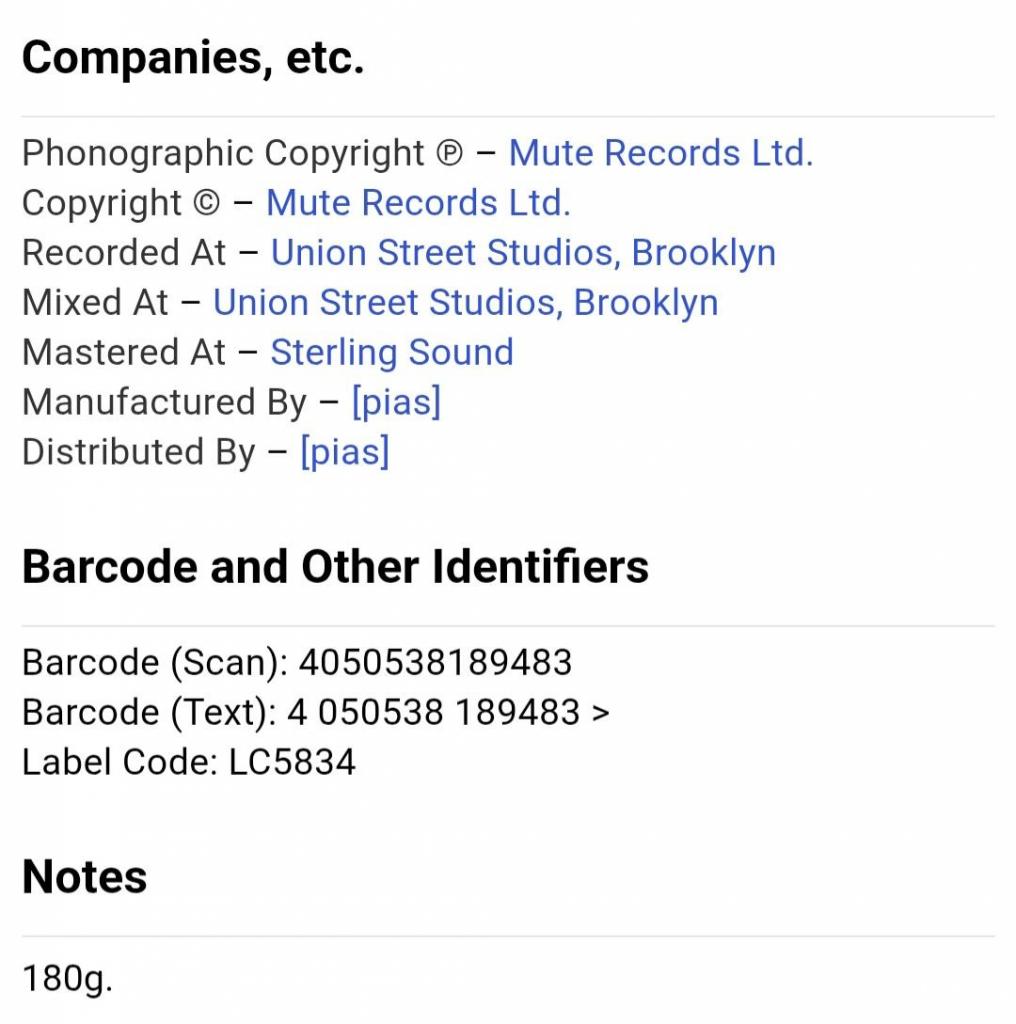Open Union Street Studios link after Recorded At
This screenshot has height=1024, width=1016.
523,253
